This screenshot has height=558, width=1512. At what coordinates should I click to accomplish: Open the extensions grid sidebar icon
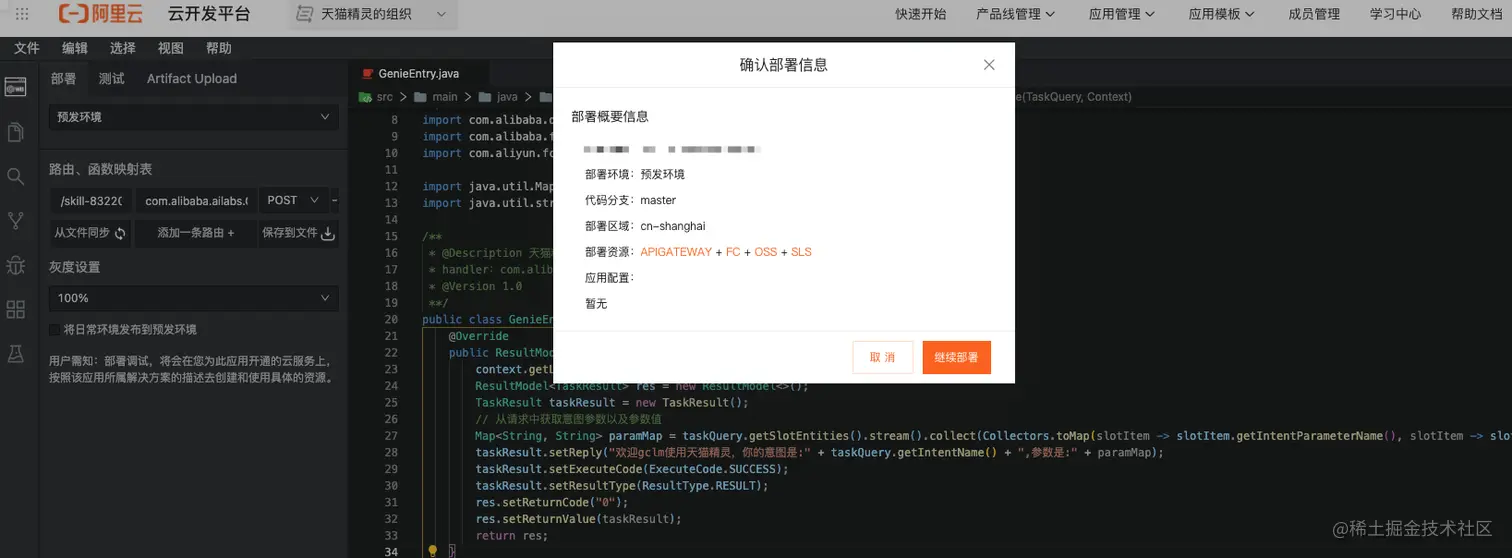tap(15, 309)
